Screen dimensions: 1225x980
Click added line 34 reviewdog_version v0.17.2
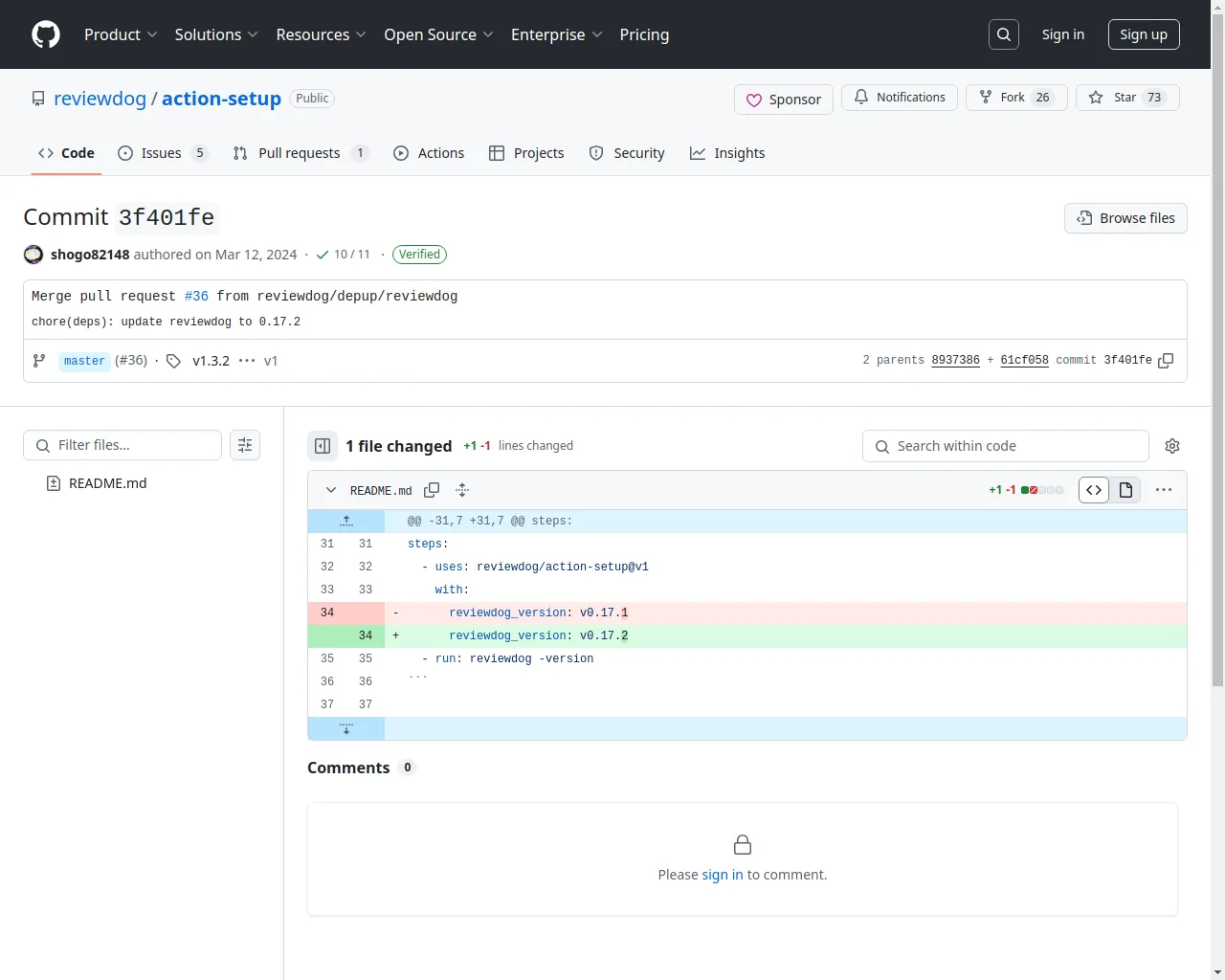tap(747, 635)
